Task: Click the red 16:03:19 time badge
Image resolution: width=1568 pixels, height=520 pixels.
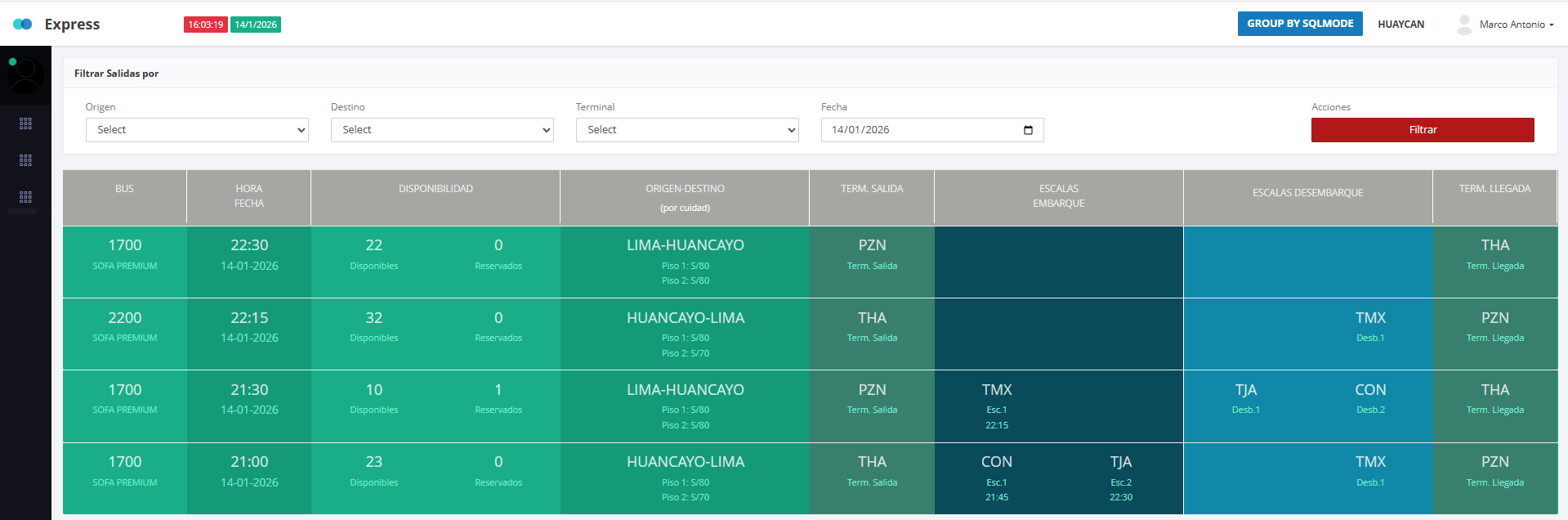Action: [205, 25]
